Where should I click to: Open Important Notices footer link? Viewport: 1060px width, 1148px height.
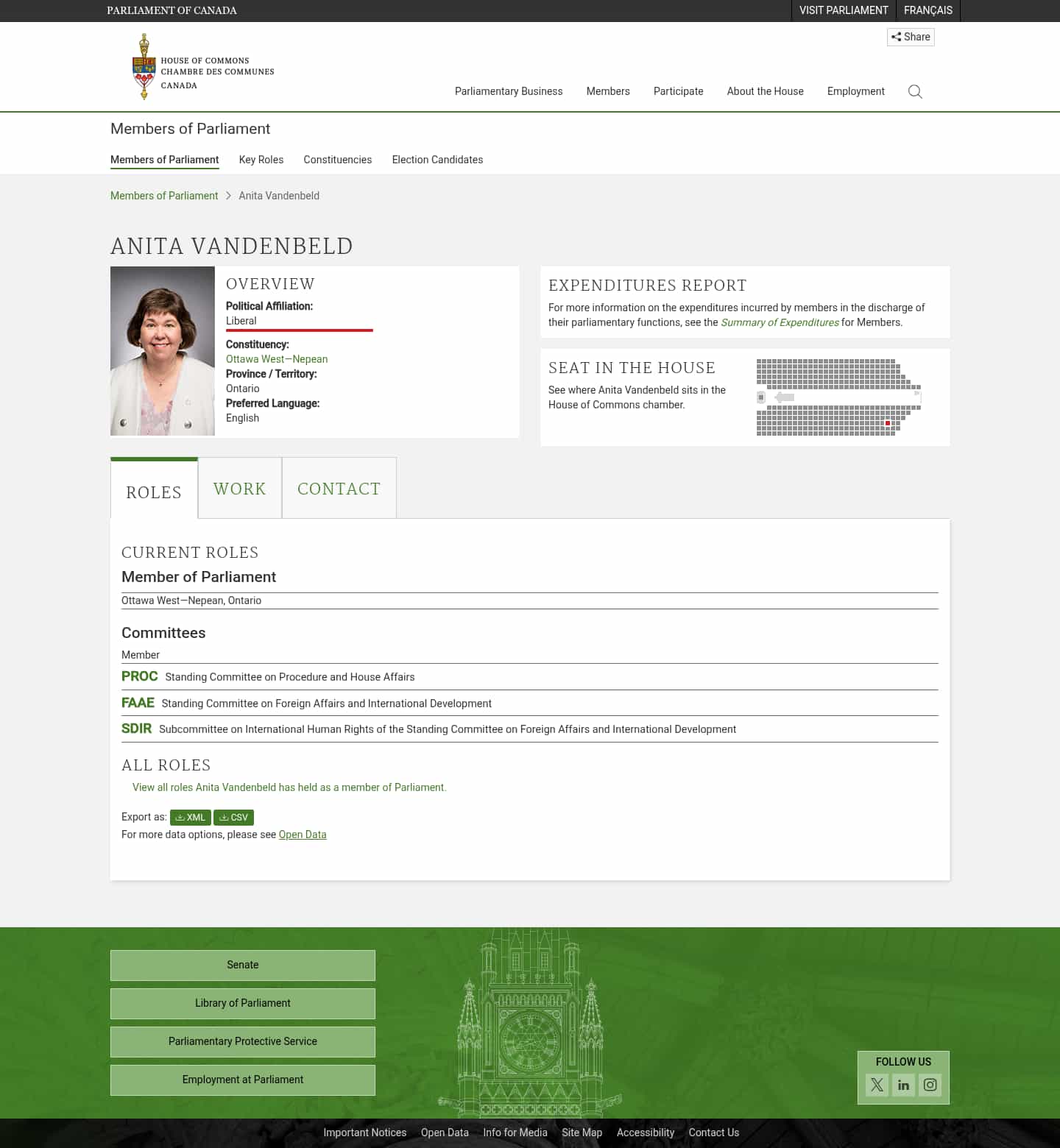pyautogui.click(x=365, y=1133)
